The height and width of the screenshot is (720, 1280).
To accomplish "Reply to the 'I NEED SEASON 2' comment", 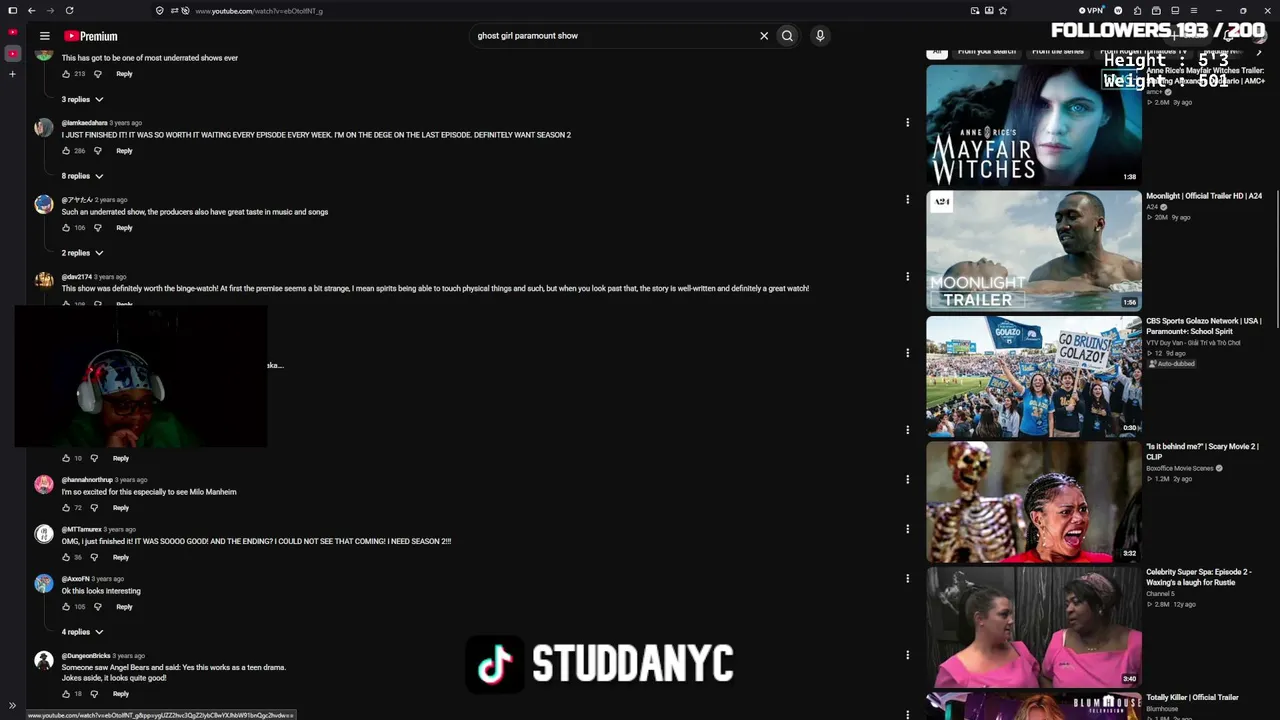I will coord(121,557).
